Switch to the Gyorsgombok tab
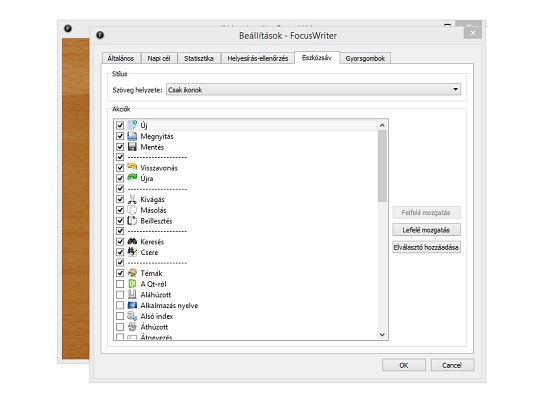Screen dimensions: 550x401 (x=365, y=58)
